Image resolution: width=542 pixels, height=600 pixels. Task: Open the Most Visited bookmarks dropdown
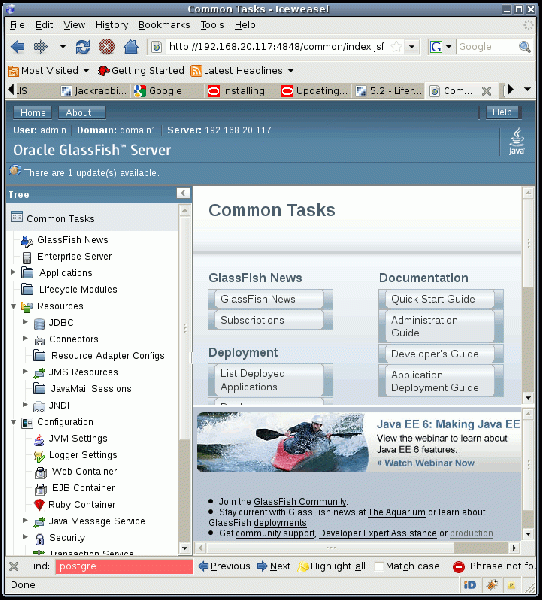pyautogui.click(x=87, y=70)
